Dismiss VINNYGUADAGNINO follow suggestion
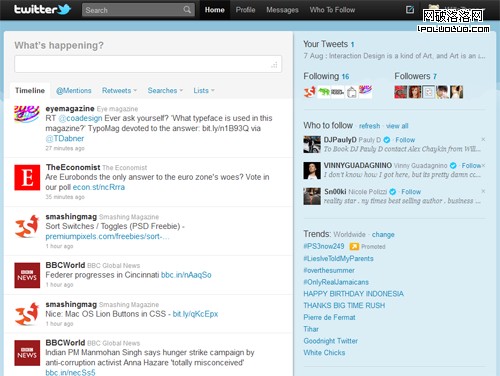500x376 pixels. point(483,165)
